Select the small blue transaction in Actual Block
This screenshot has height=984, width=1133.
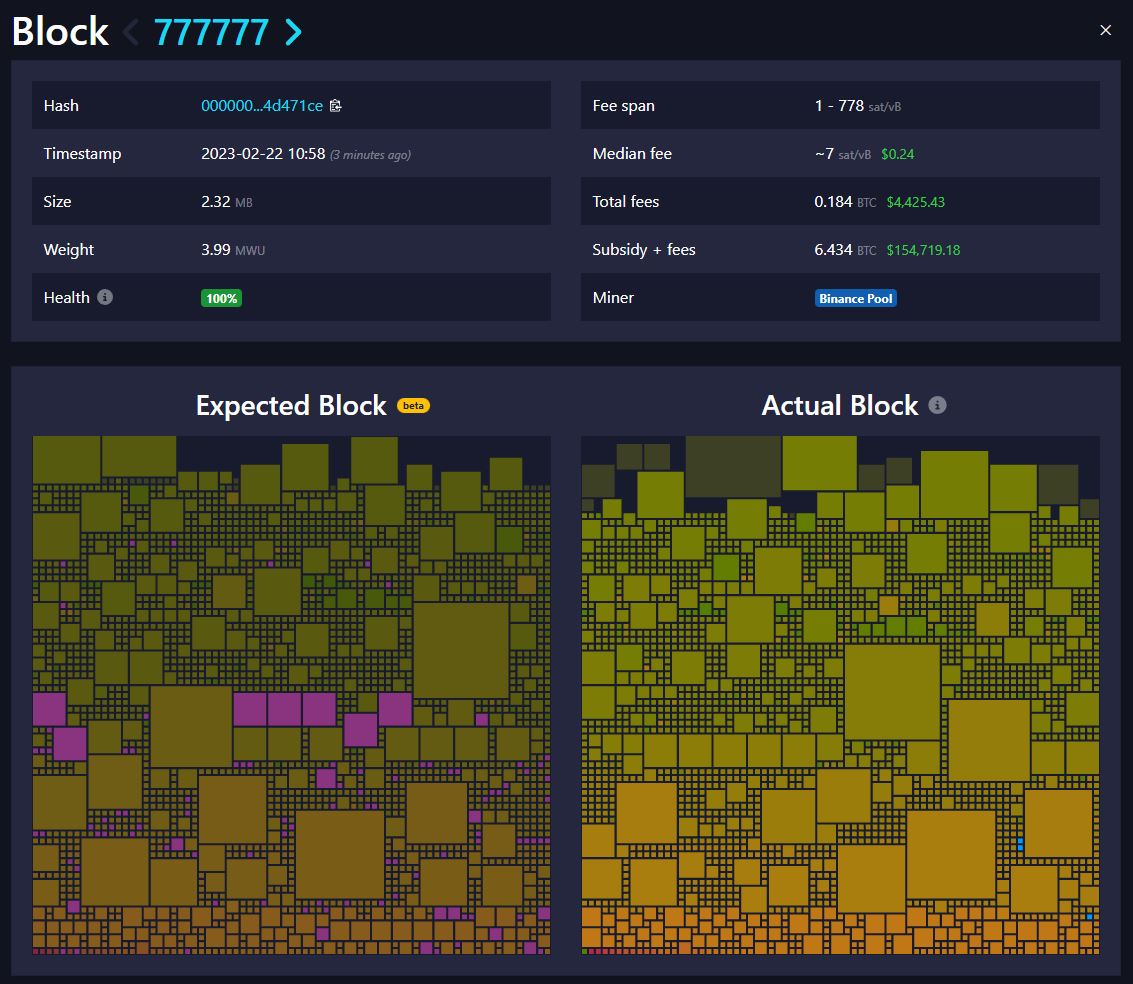click(x=1020, y=845)
